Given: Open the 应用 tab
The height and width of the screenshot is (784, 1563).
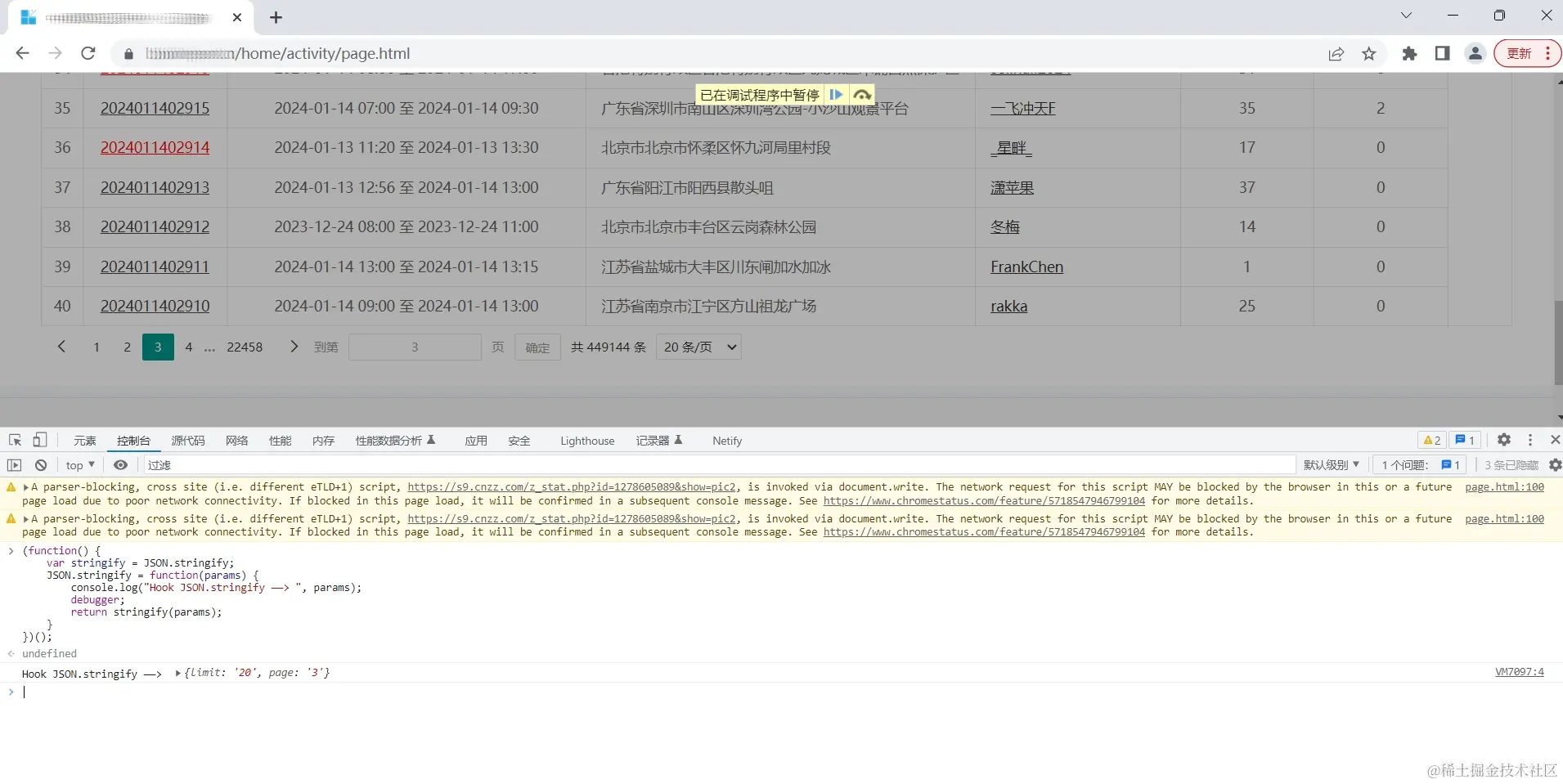Looking at the screenshot, I should point(476,441).
